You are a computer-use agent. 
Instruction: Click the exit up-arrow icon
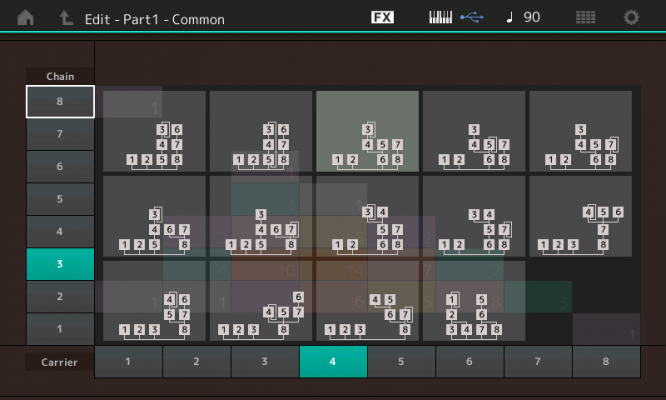(65, 18)
